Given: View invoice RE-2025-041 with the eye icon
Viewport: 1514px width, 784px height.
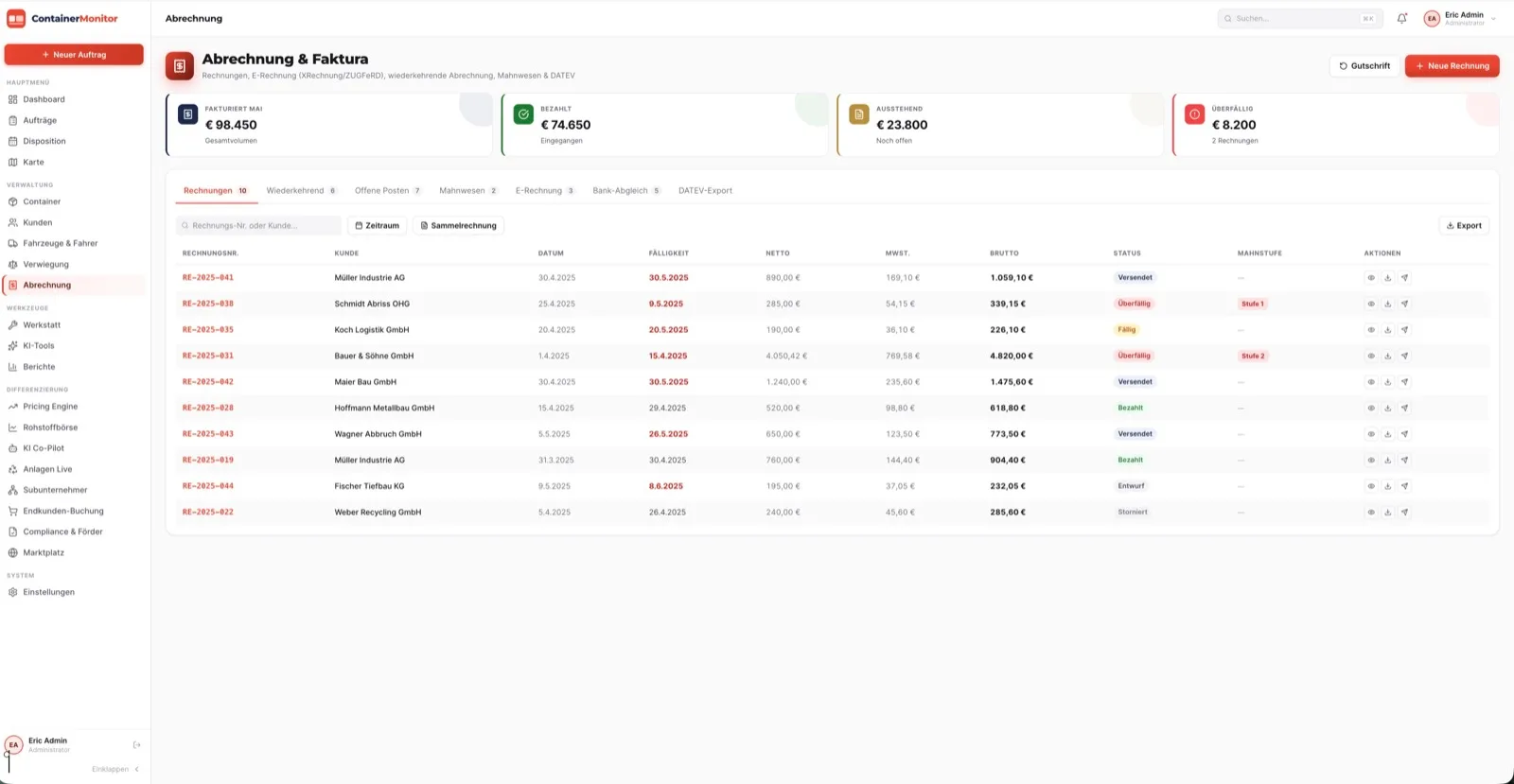Looking at the screenshot, I should (x=1370, y=278).
